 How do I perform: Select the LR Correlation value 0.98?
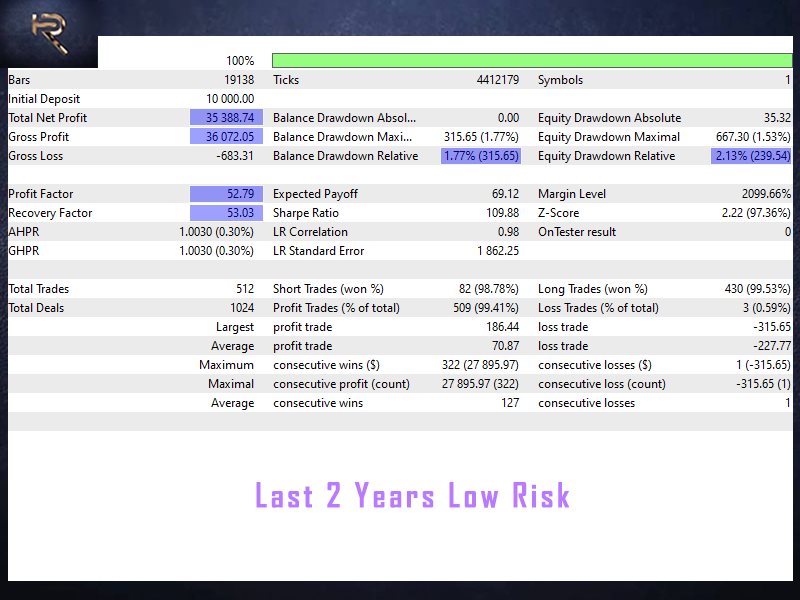508,232
